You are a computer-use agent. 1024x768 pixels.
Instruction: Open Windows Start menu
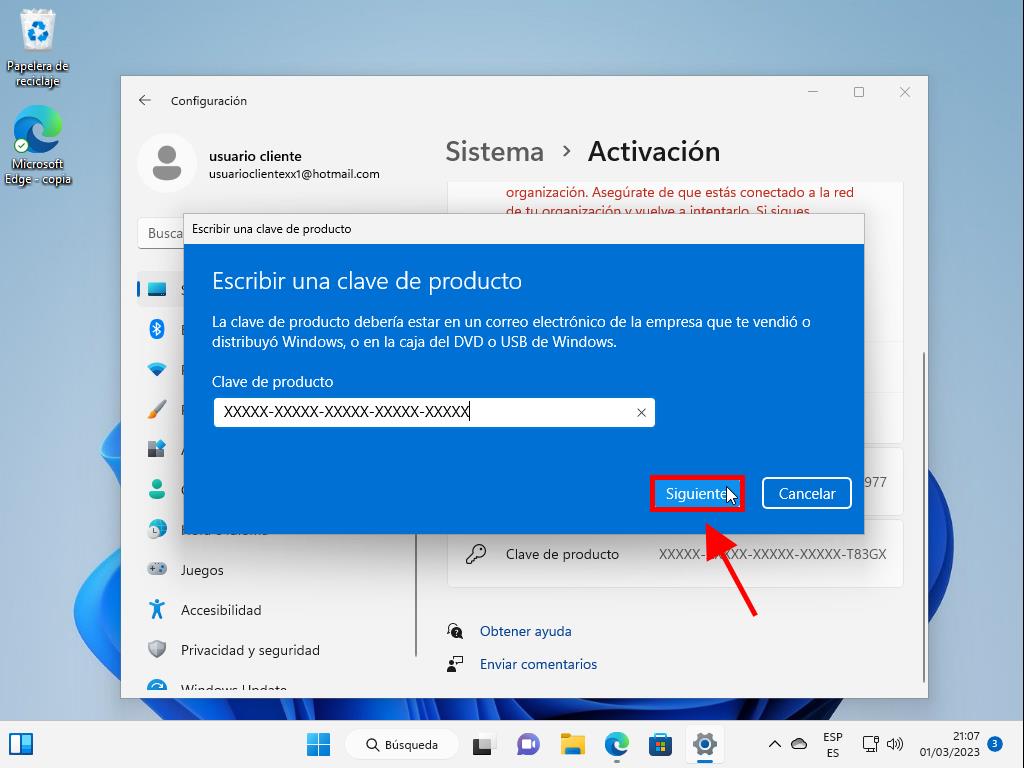[x=318, y=745]
